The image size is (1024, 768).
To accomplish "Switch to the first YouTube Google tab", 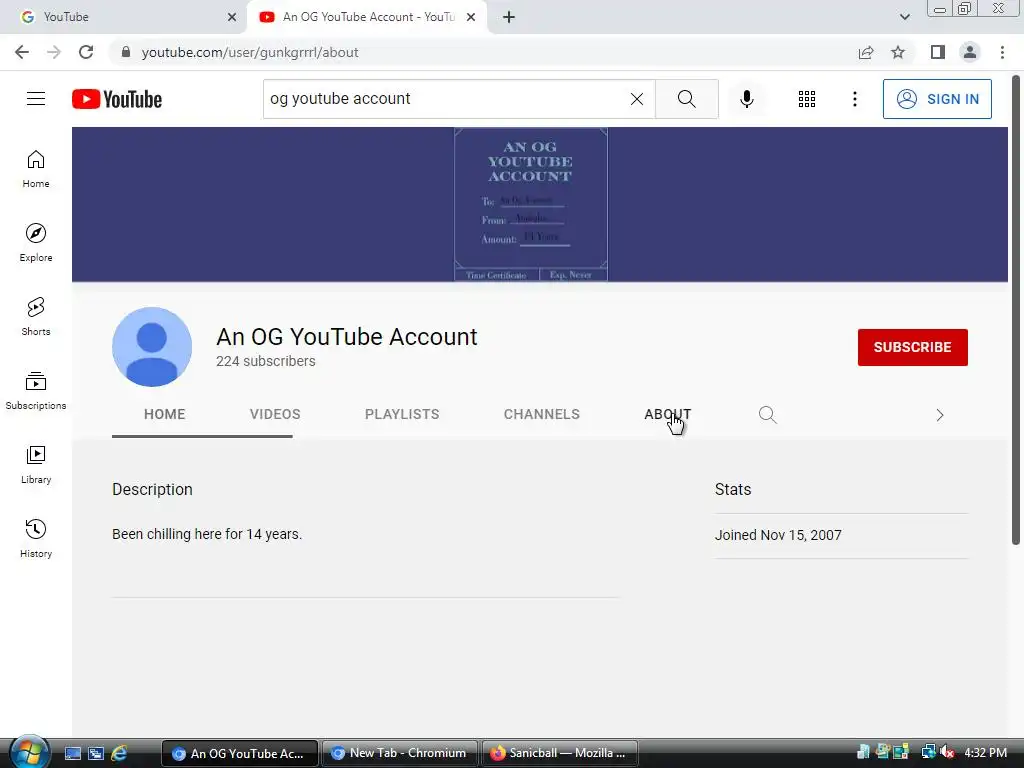I will pos(124,17).
